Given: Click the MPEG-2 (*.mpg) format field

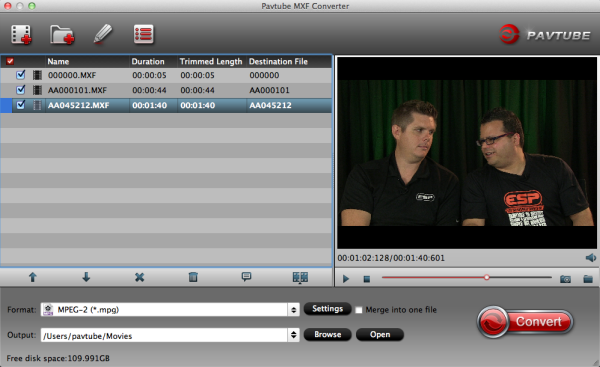Looking at the screenshot, I should pos(165,310).
